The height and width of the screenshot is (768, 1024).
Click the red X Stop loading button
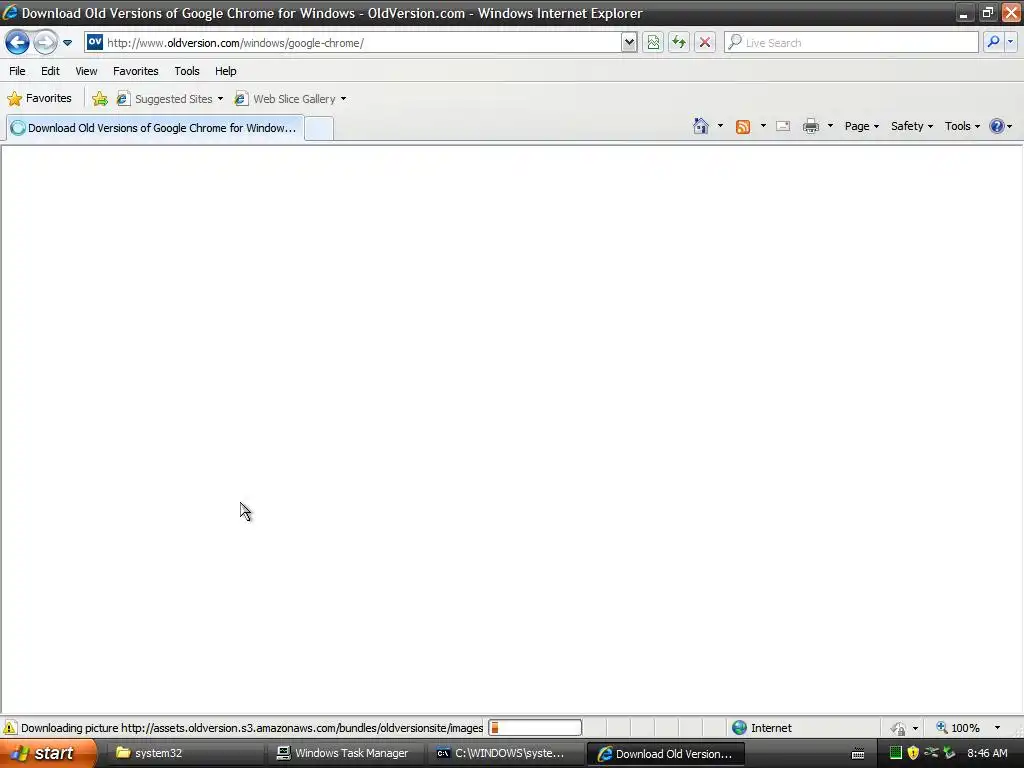(705, 42)
